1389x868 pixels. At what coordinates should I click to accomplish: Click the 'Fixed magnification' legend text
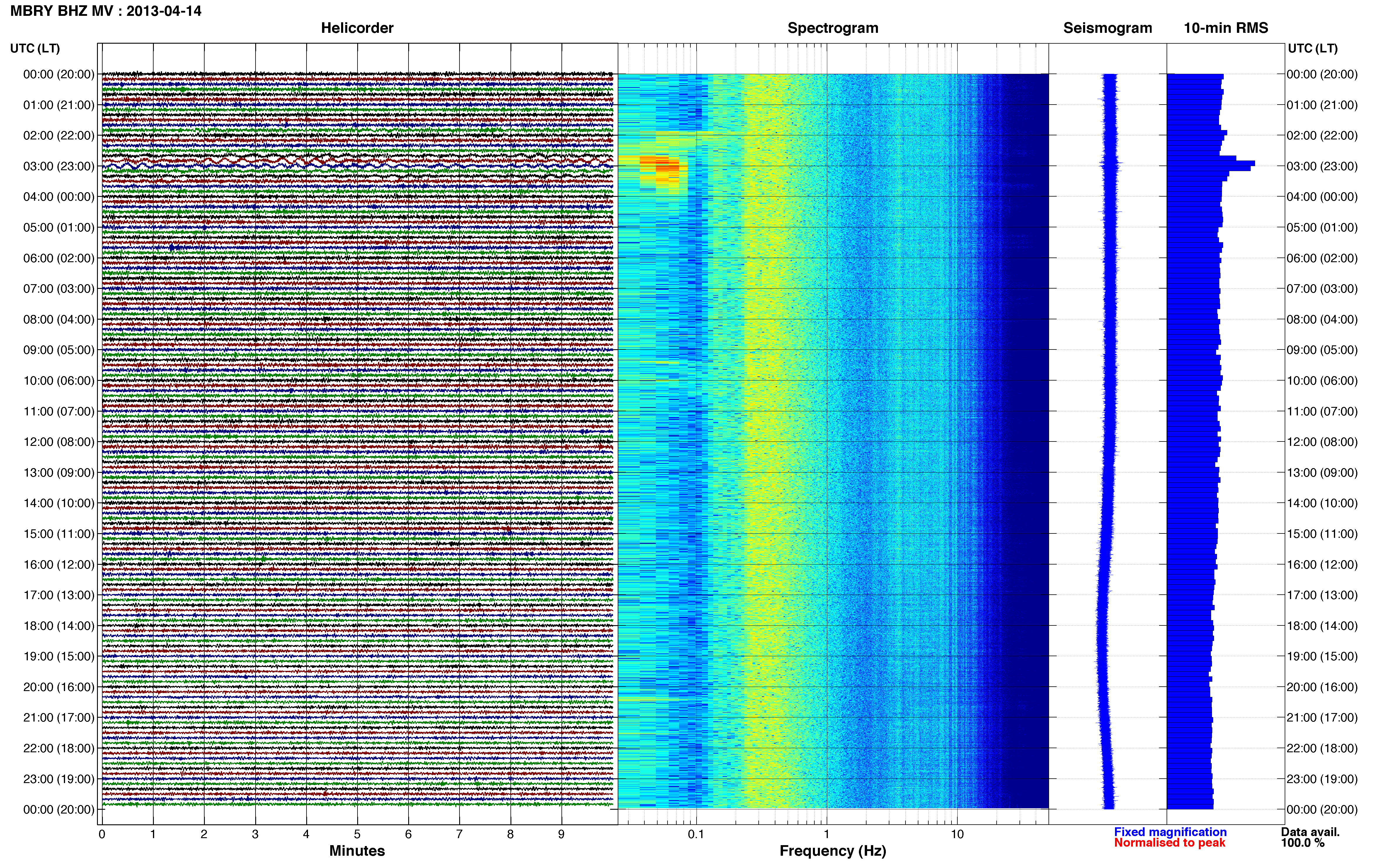[x=1170, y=832]
